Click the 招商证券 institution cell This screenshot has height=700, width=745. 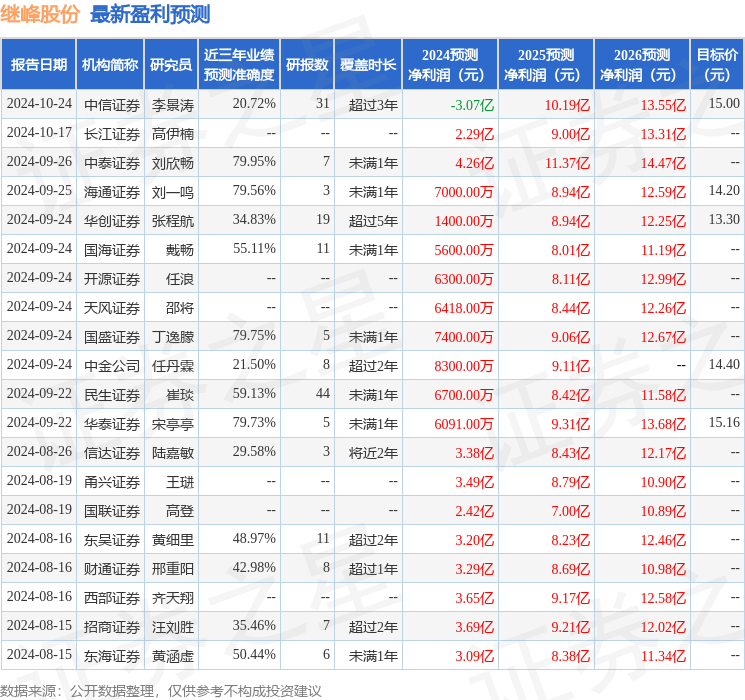pos(112,627)
